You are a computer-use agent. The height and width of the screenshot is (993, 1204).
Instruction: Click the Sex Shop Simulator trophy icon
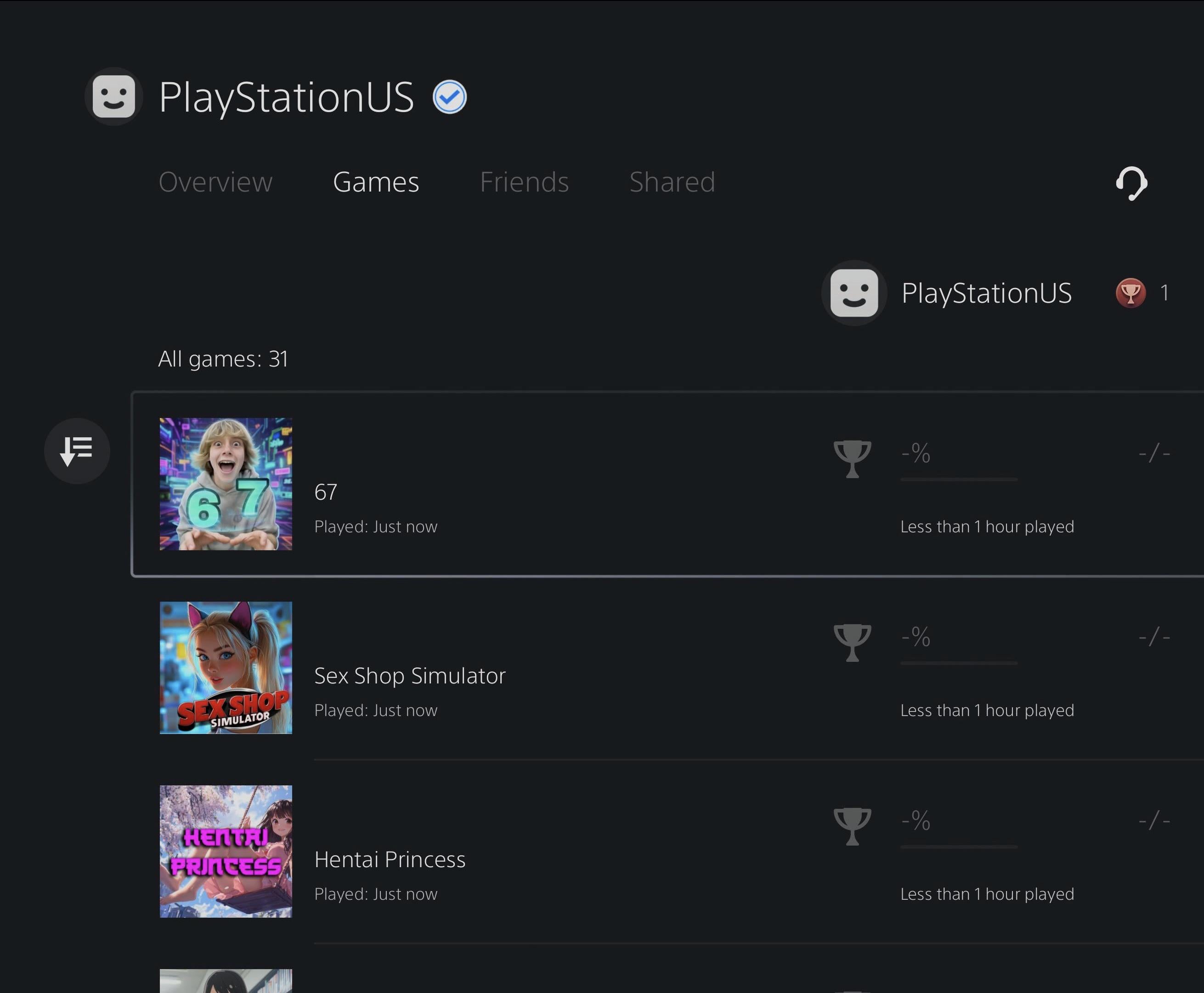[x=852, y=642]
